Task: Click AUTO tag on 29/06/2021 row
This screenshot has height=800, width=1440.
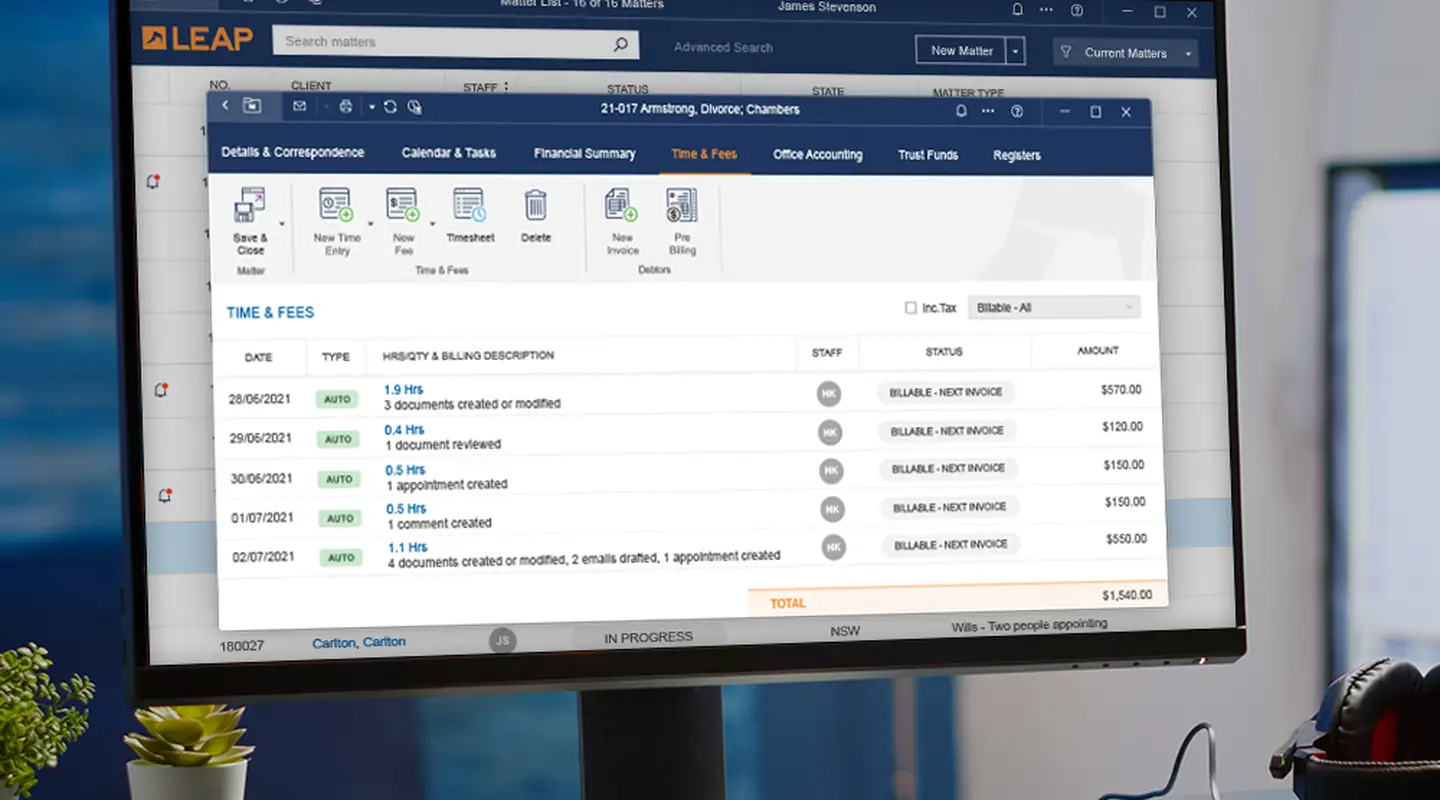Action: (x=338, y=439)
